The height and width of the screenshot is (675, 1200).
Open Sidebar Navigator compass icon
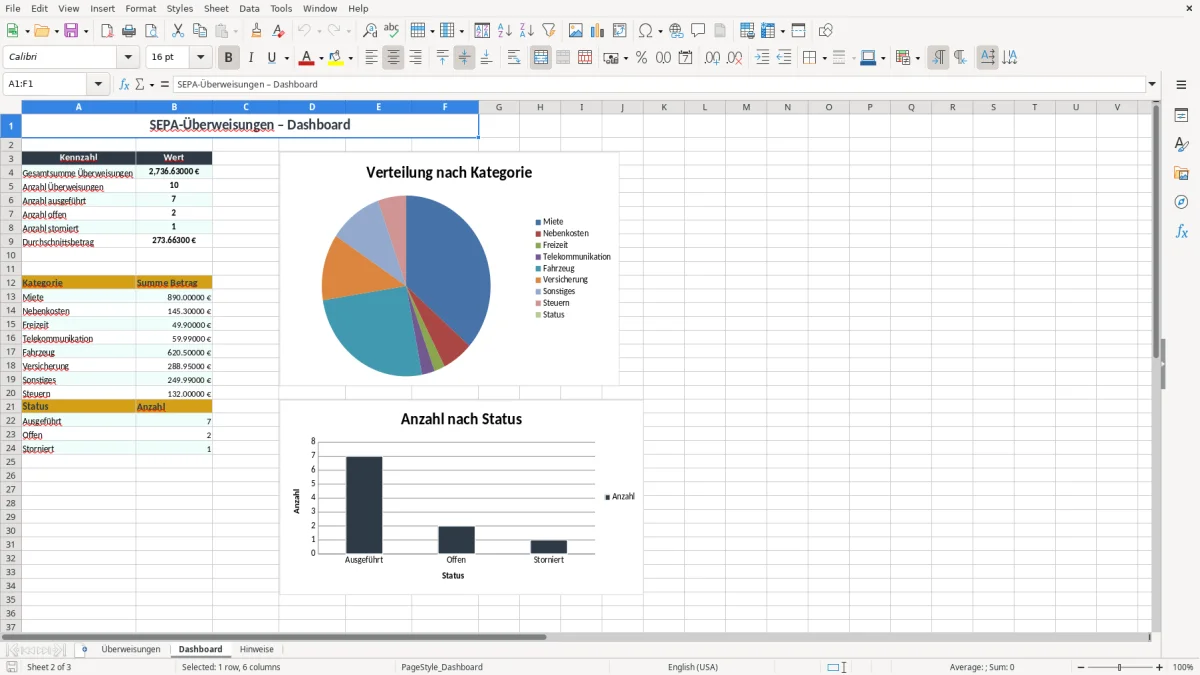coord(1181,202)
